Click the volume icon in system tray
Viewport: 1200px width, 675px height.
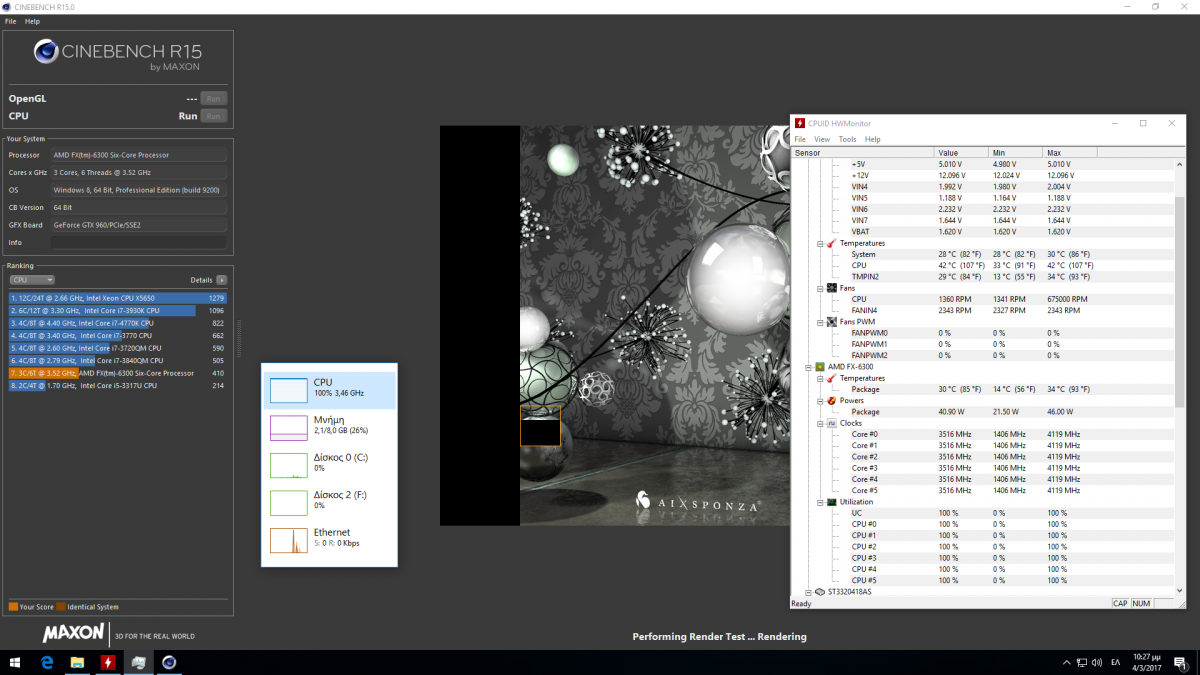click(1096, 662)
